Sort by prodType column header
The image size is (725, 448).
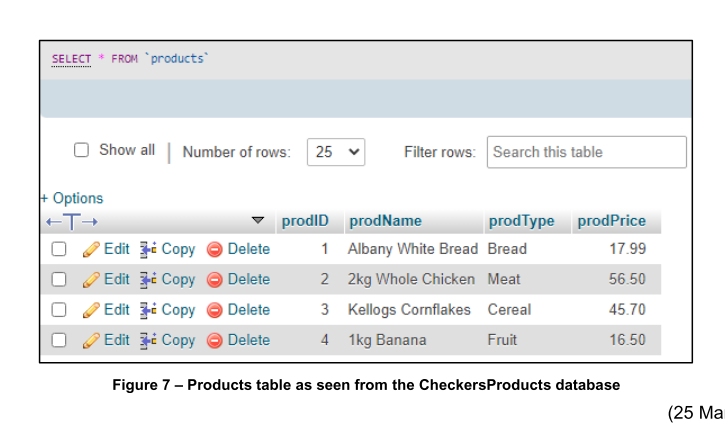pos(522,221)
